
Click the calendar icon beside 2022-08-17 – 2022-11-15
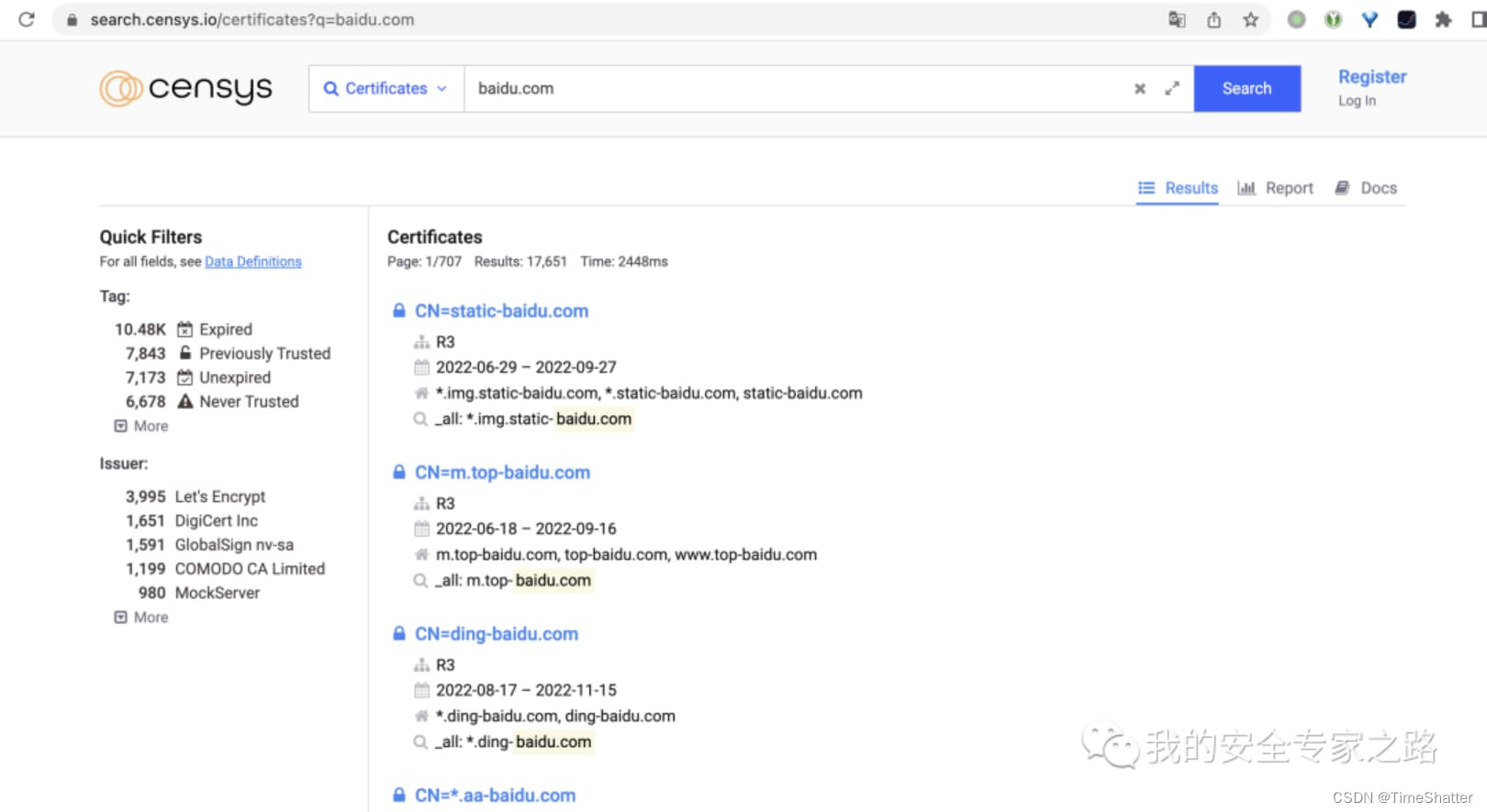(x=422, y=690)
